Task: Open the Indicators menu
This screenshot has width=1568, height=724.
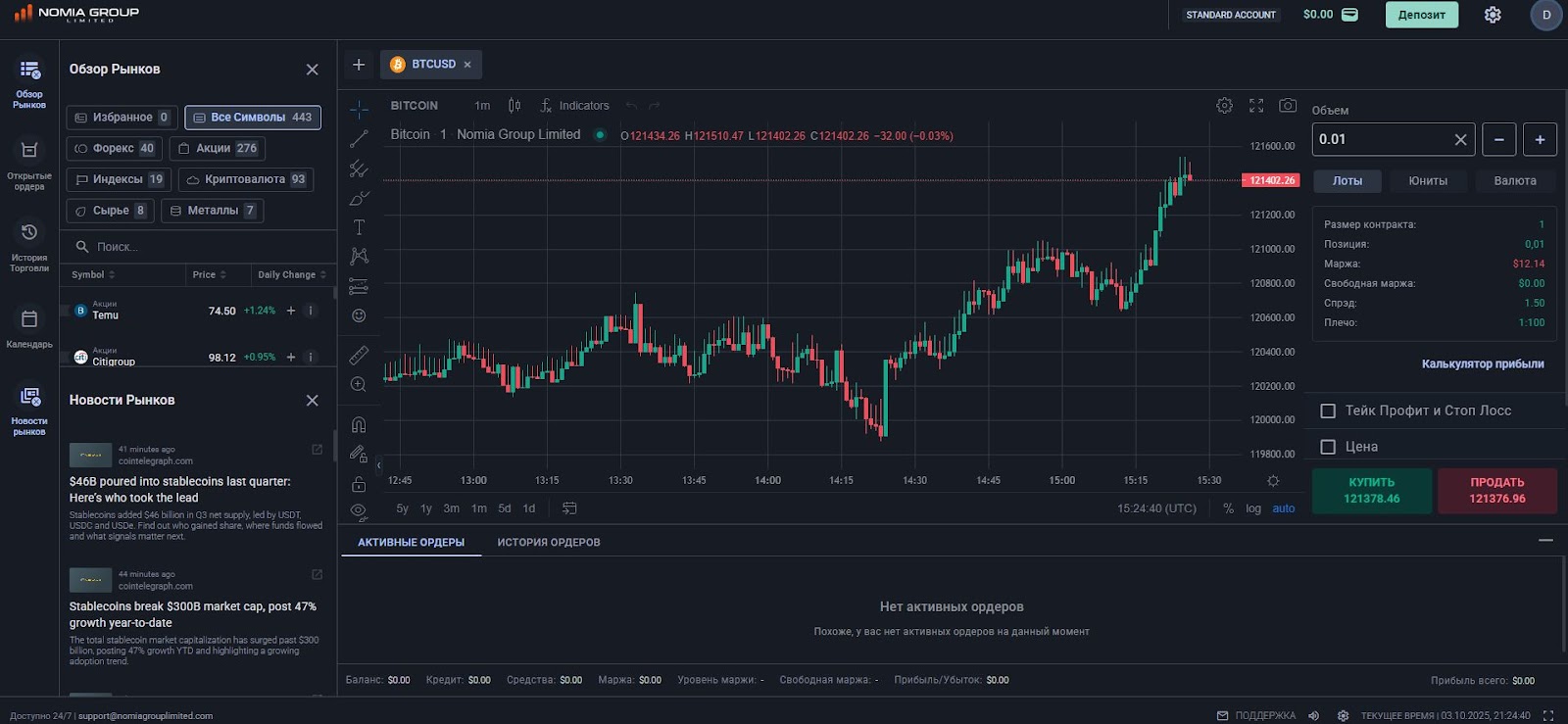Action: click(x=574, y=106)
